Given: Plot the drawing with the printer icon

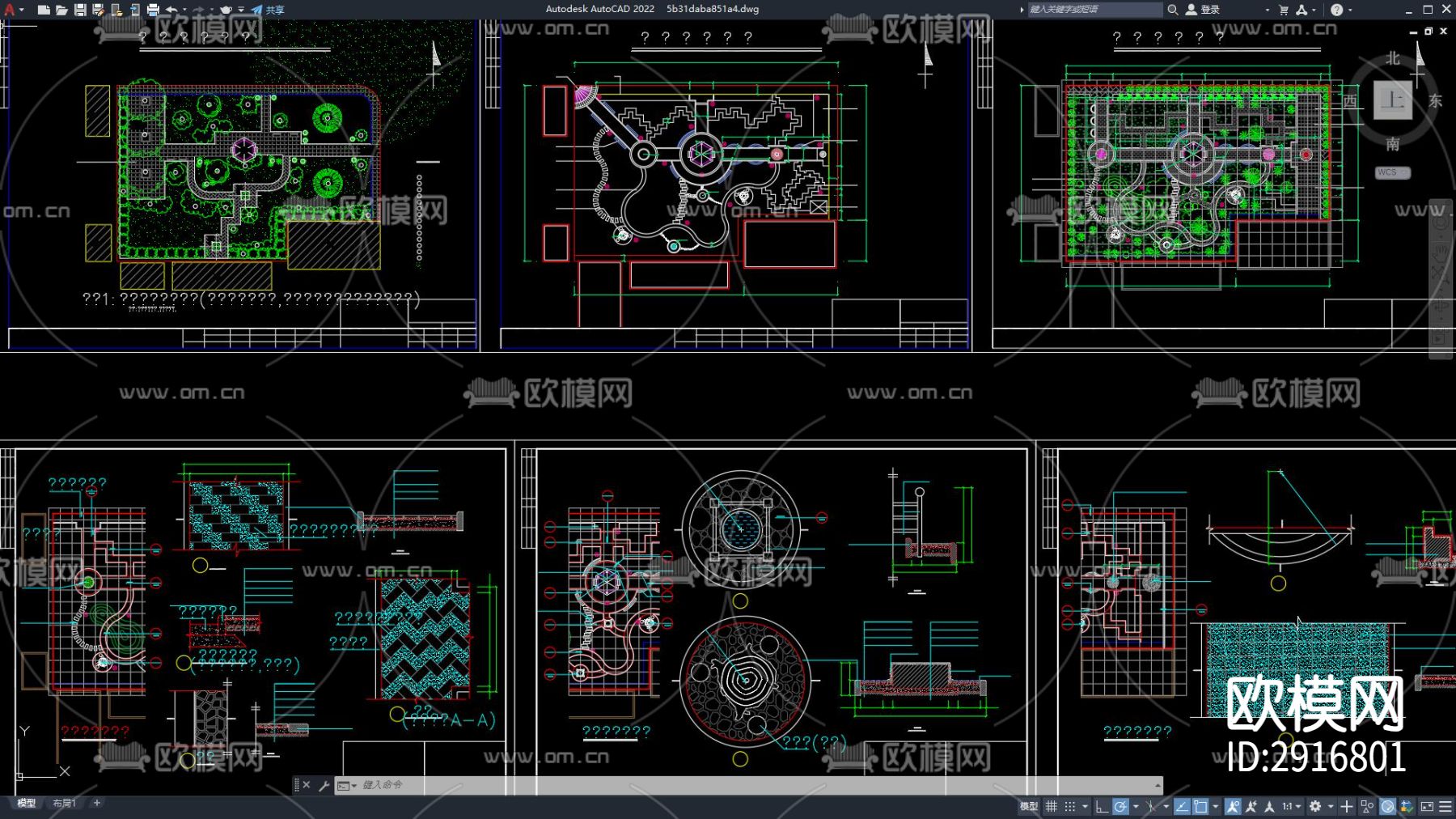Looking at the screenshot, I should pyautogui.click(x=153, y=10).
